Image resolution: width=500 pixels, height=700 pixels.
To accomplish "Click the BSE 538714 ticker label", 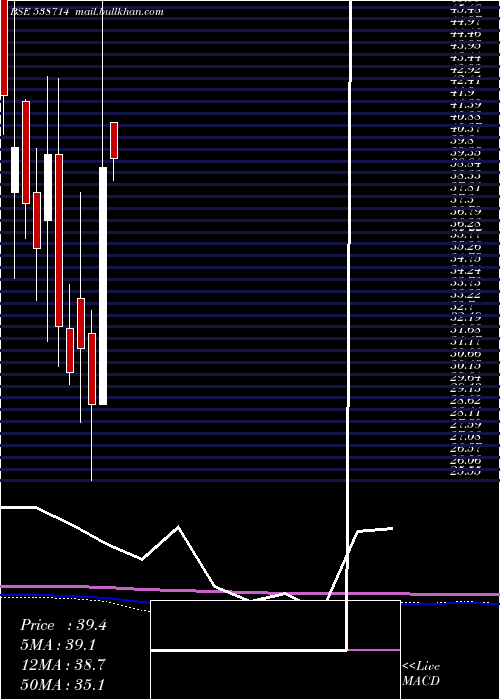I will click(x=39, y=12).
